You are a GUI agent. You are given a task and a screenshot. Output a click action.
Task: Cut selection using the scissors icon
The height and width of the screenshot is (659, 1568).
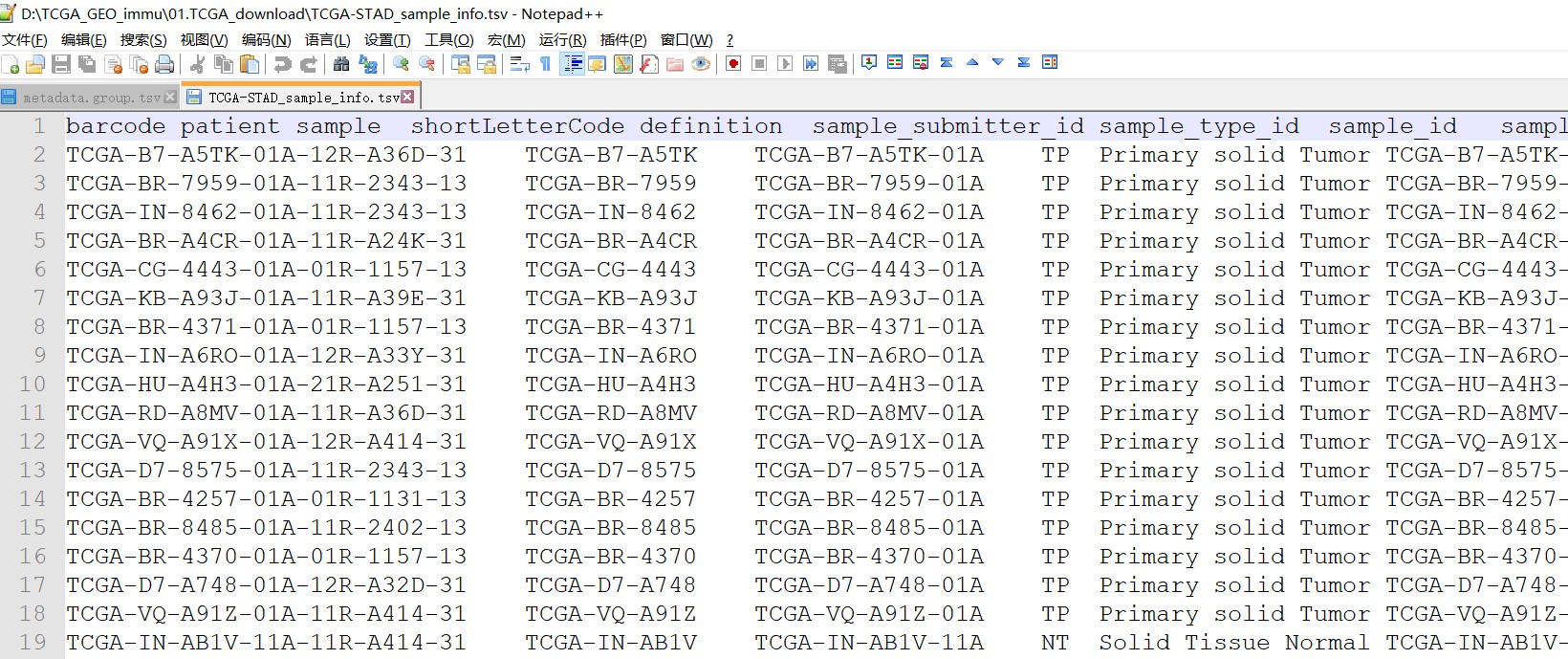tap(198, 64)
